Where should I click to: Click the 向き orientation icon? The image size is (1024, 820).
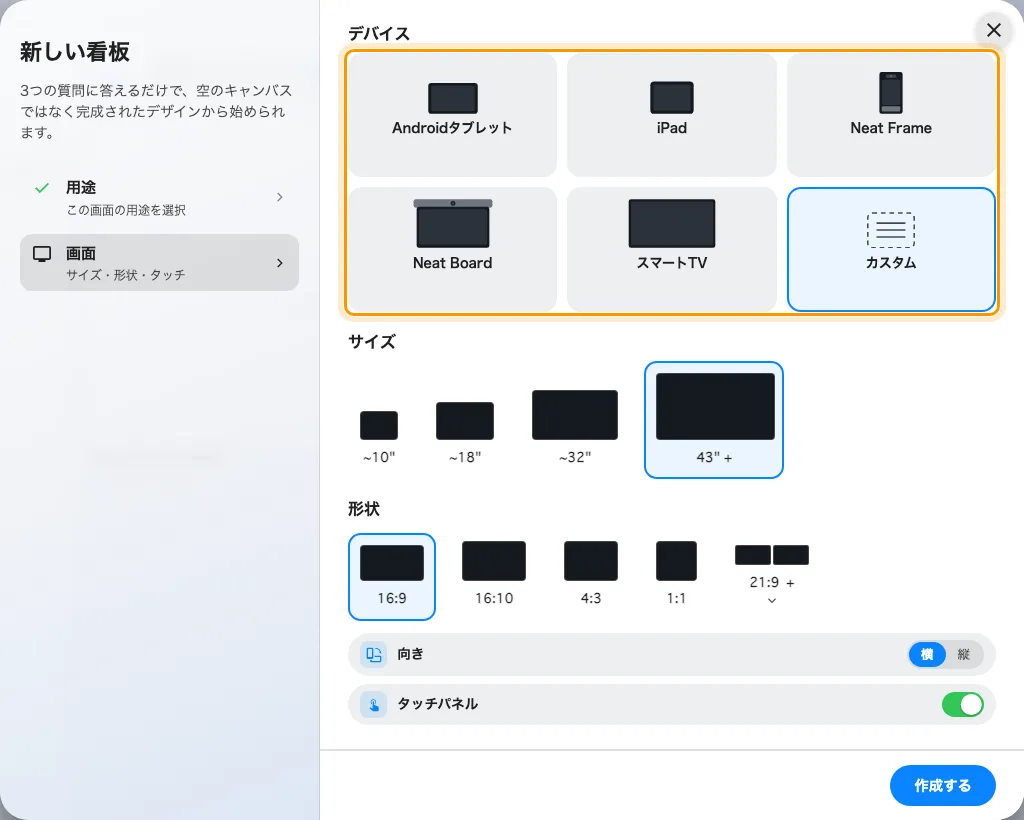coord(374,654)
